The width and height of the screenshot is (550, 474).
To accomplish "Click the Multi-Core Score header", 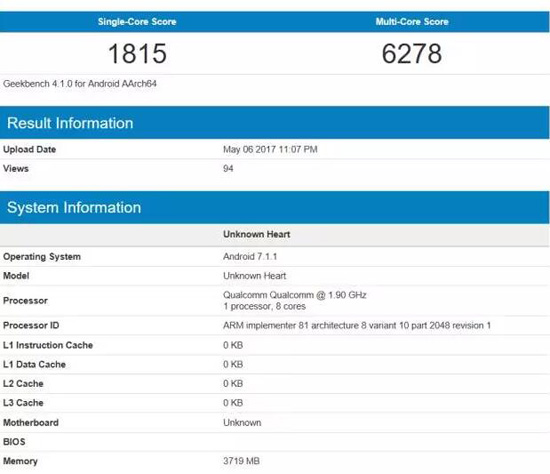I will (x=412, y=22).
